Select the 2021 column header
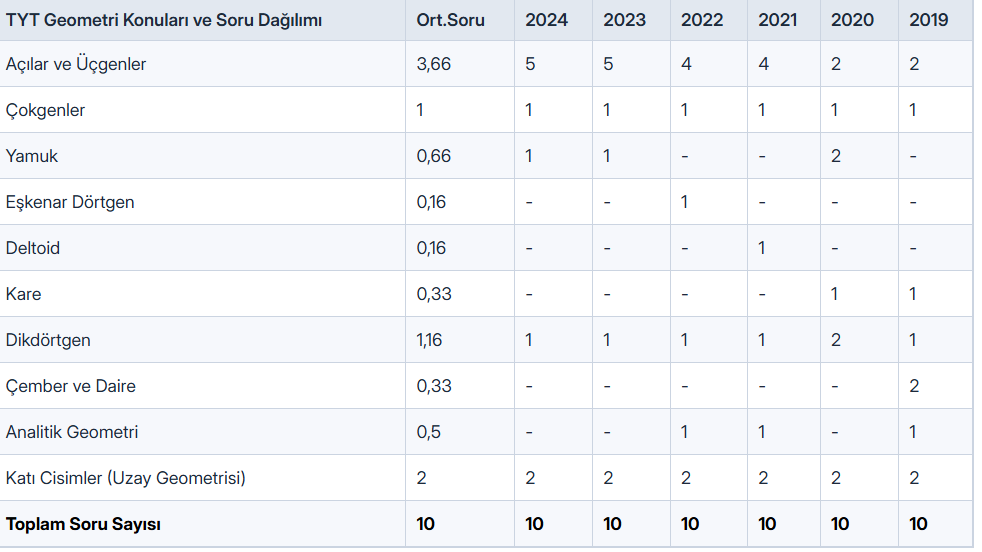The image size is (982, 552). pos(777,20)
